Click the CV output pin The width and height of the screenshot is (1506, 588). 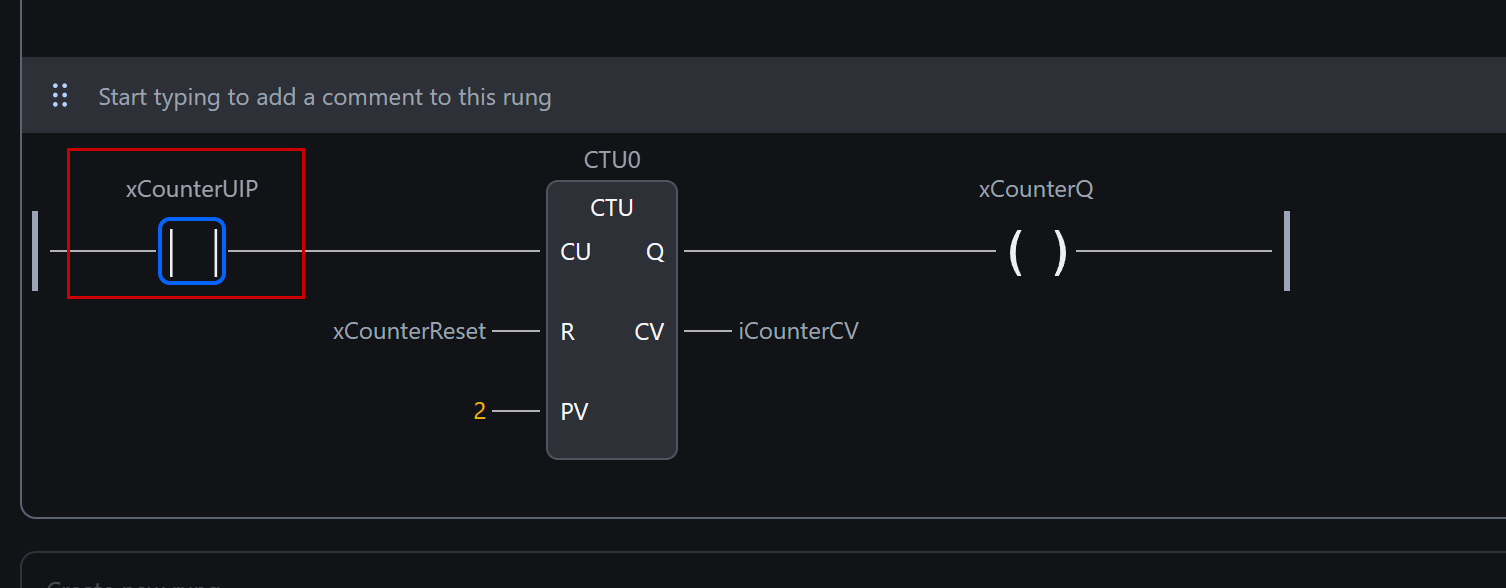(649, 332)
